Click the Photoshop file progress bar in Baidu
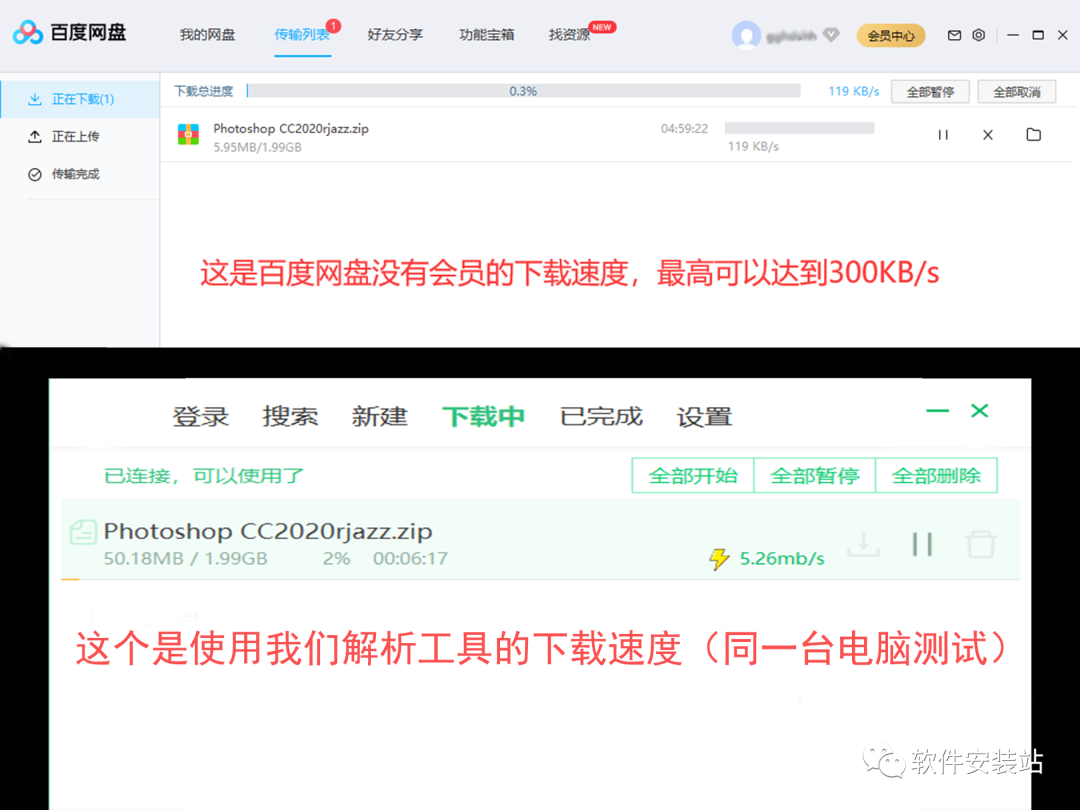Viewport: 1080px width, 810px height. (800, 128)
